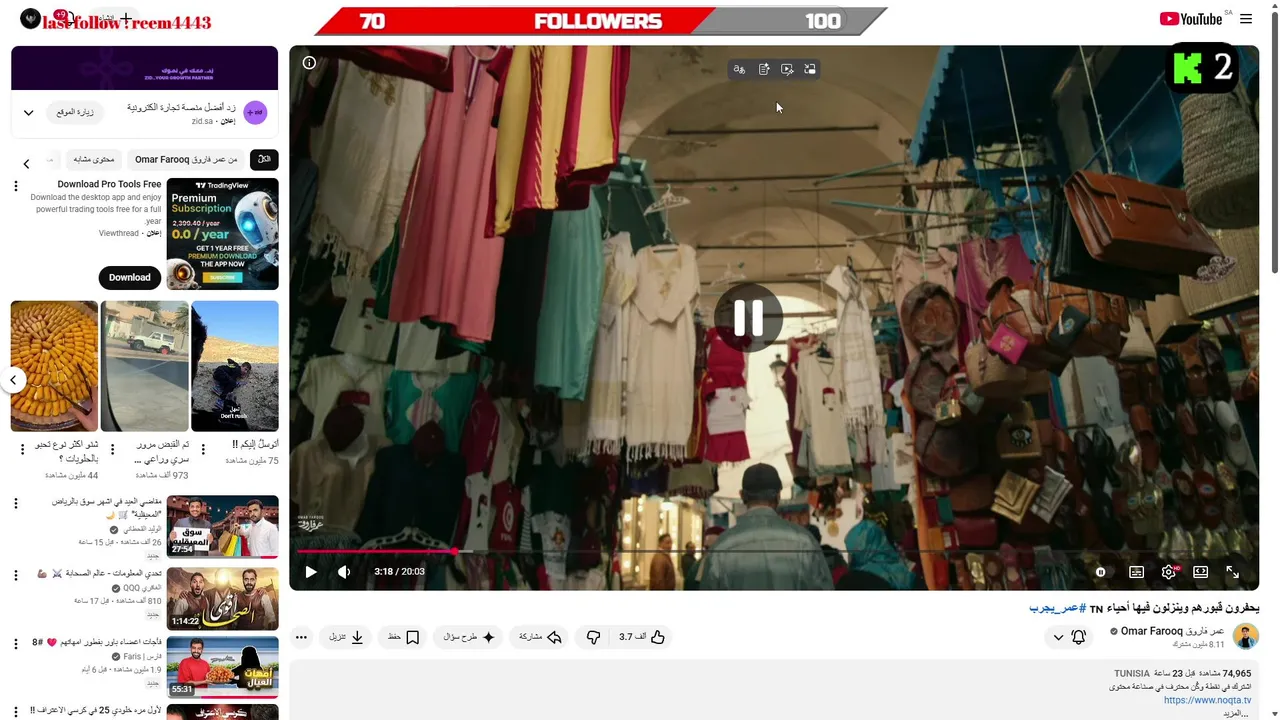Click the notes icon at top of player

click(763, 69)
